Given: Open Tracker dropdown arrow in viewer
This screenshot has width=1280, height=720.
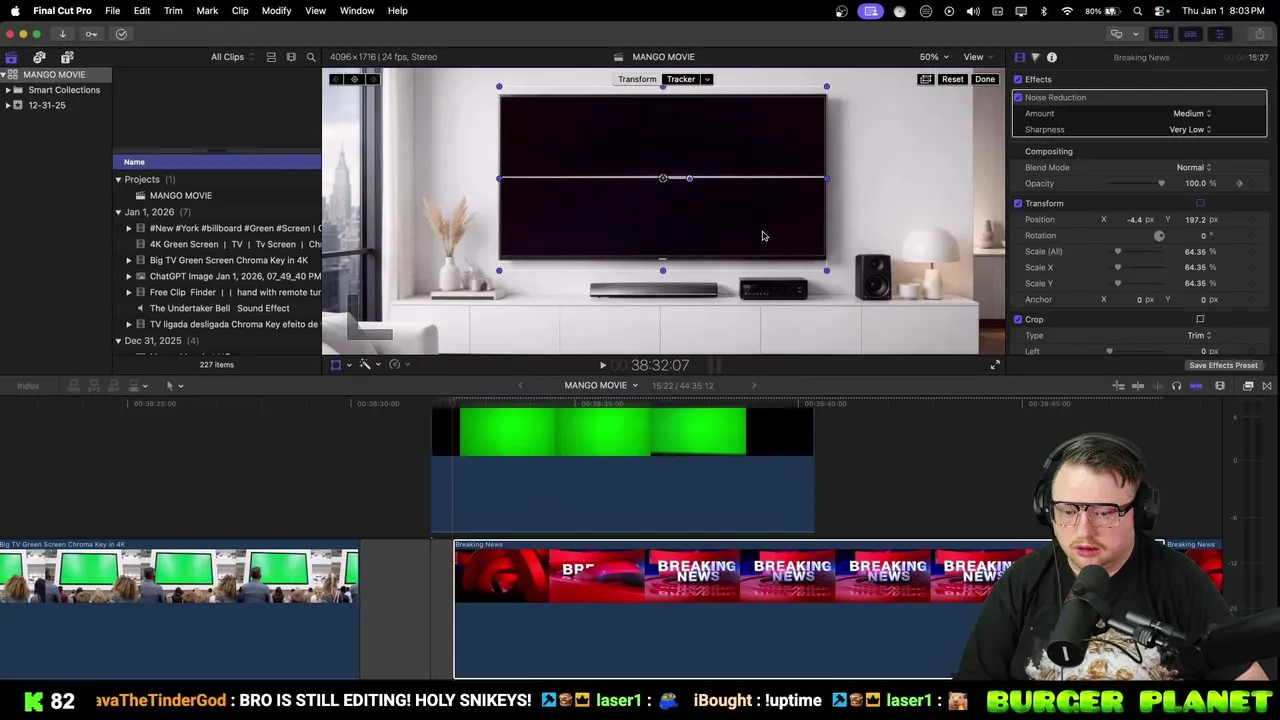Looking at the screenshot, I should [706, 79].
